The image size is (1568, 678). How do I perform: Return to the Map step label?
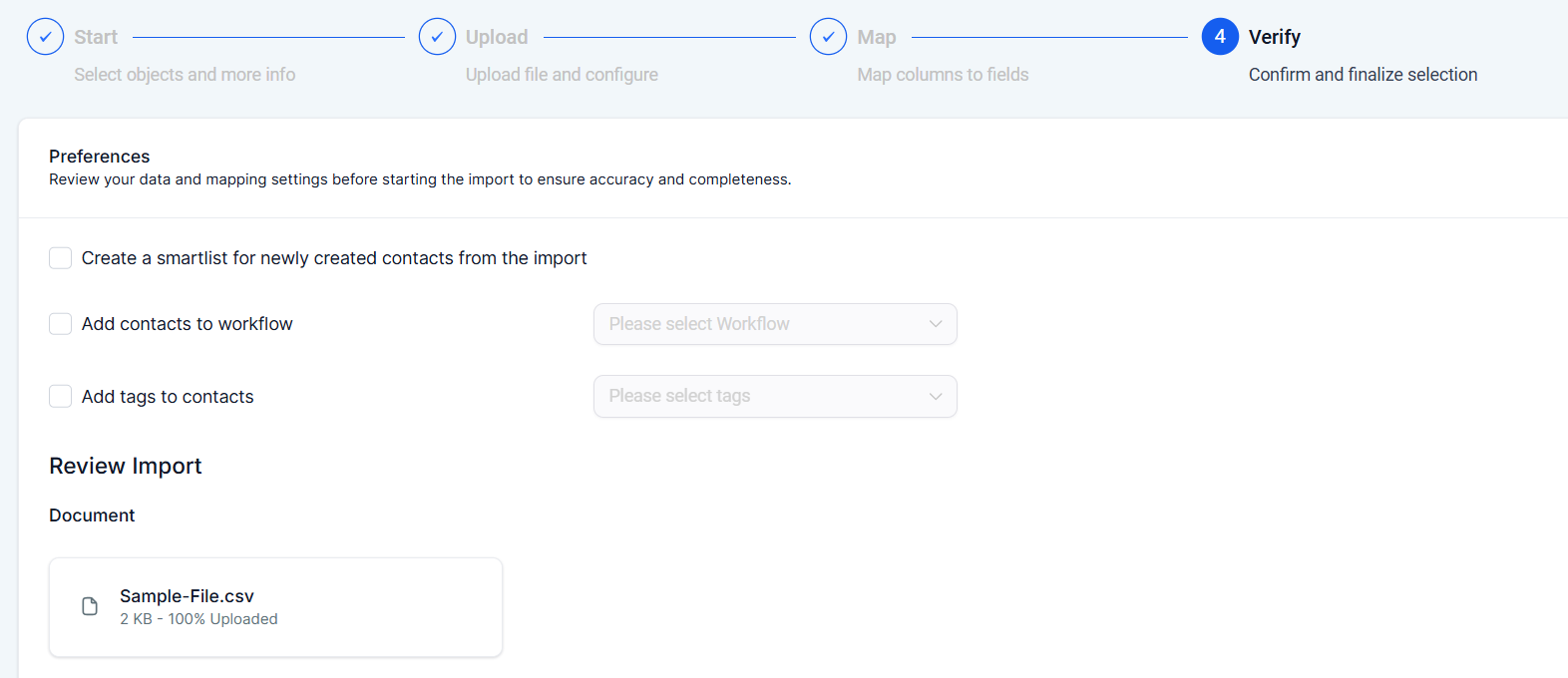click(876, 37)
